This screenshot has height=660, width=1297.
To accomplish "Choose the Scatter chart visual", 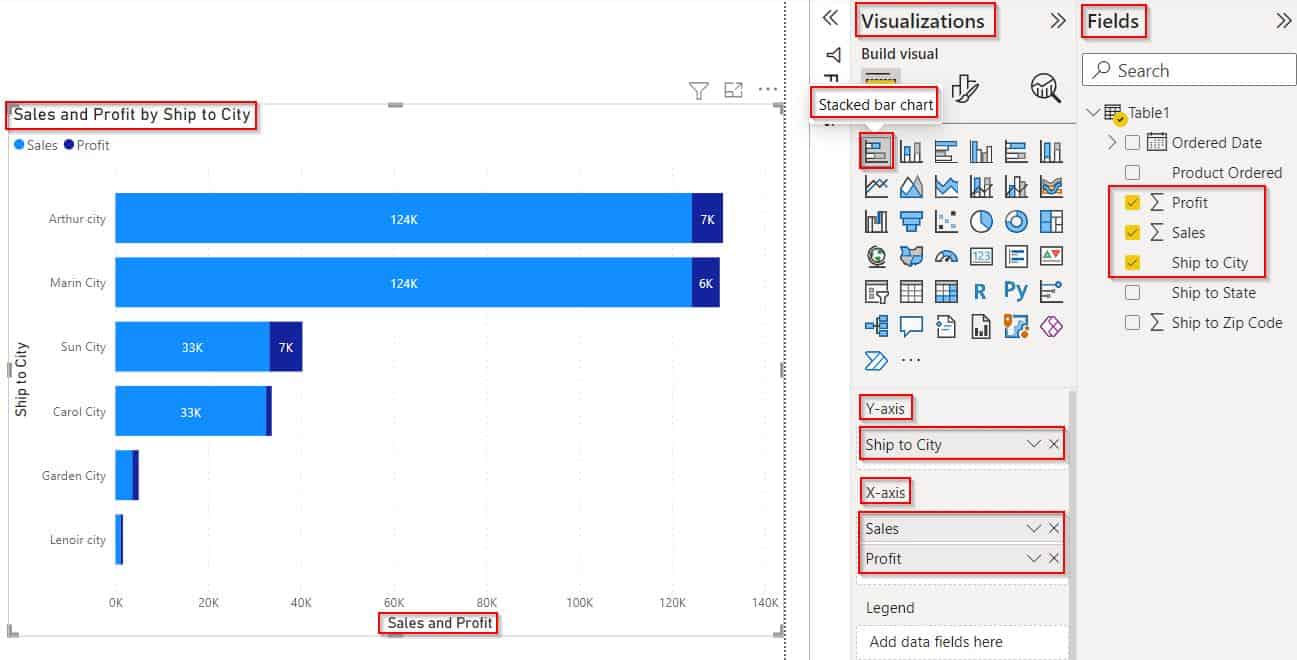I will pos(946,221).
